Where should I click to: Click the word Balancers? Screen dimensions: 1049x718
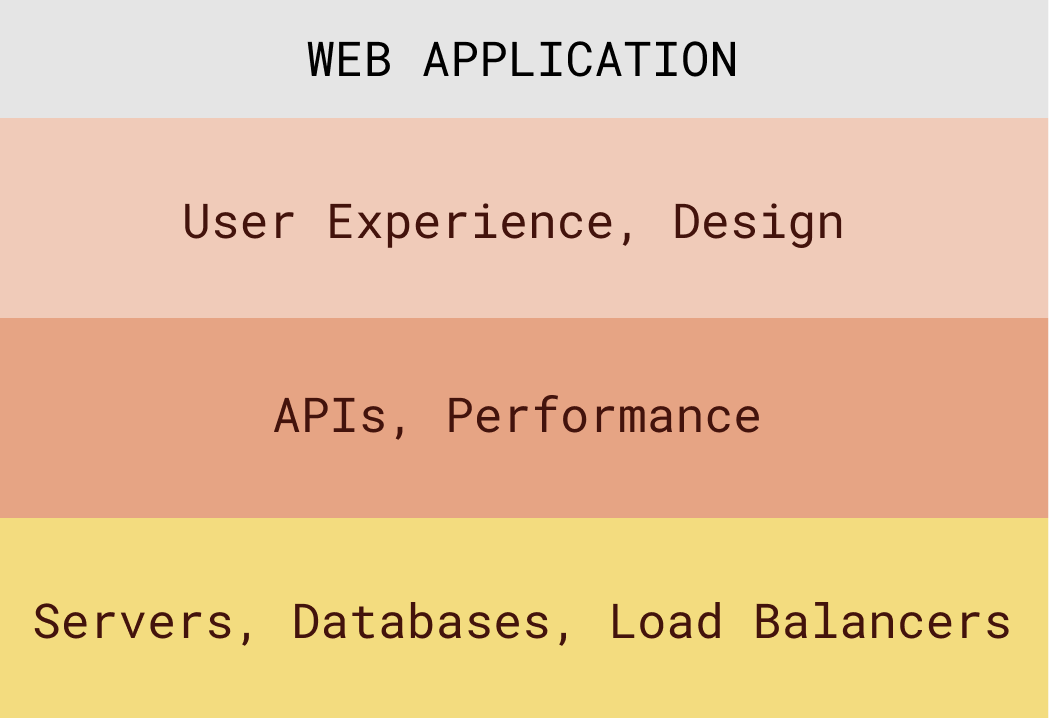coord(882,622)
